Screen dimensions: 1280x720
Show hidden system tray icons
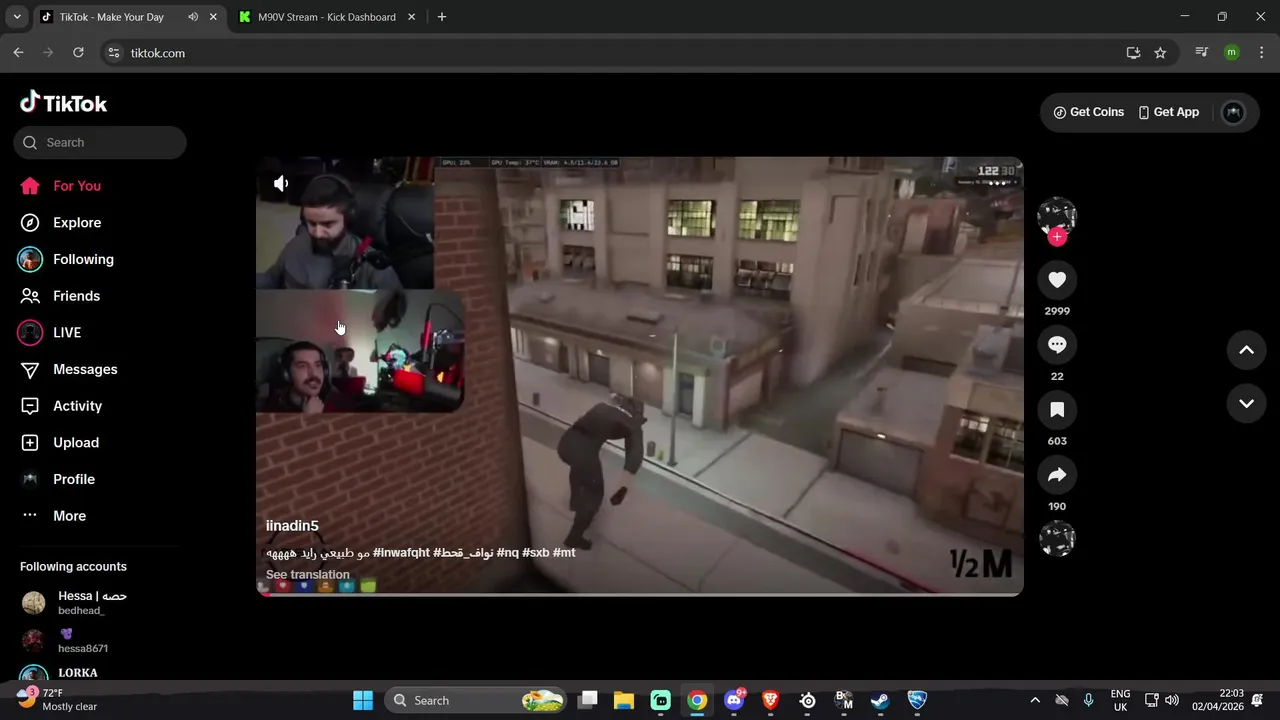click(1035, 700)
